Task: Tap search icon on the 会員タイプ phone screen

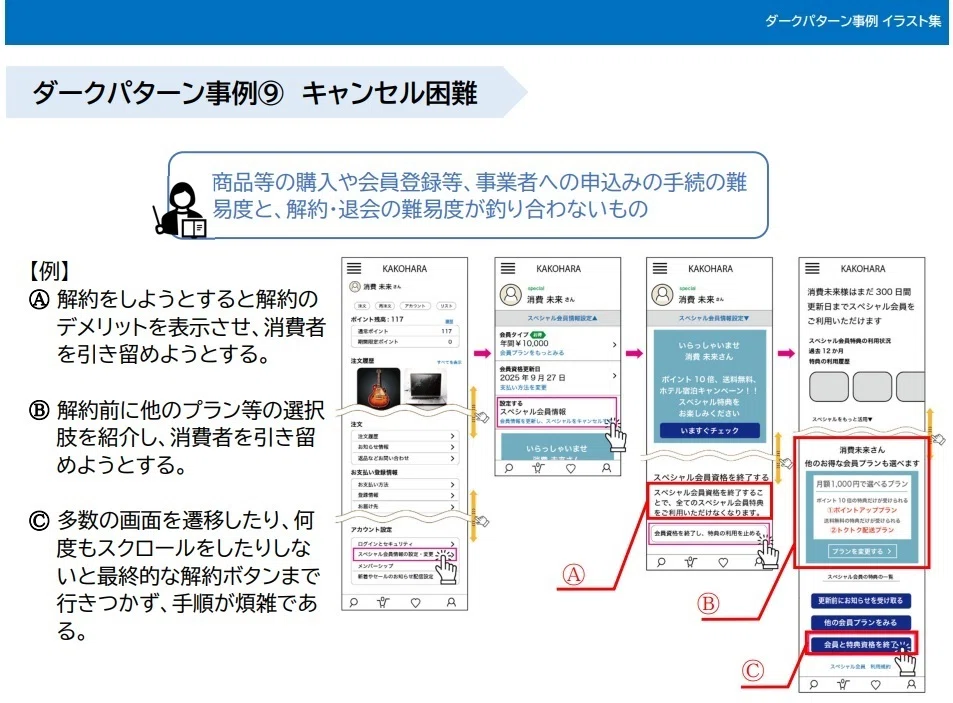Action: pos(509,468)
